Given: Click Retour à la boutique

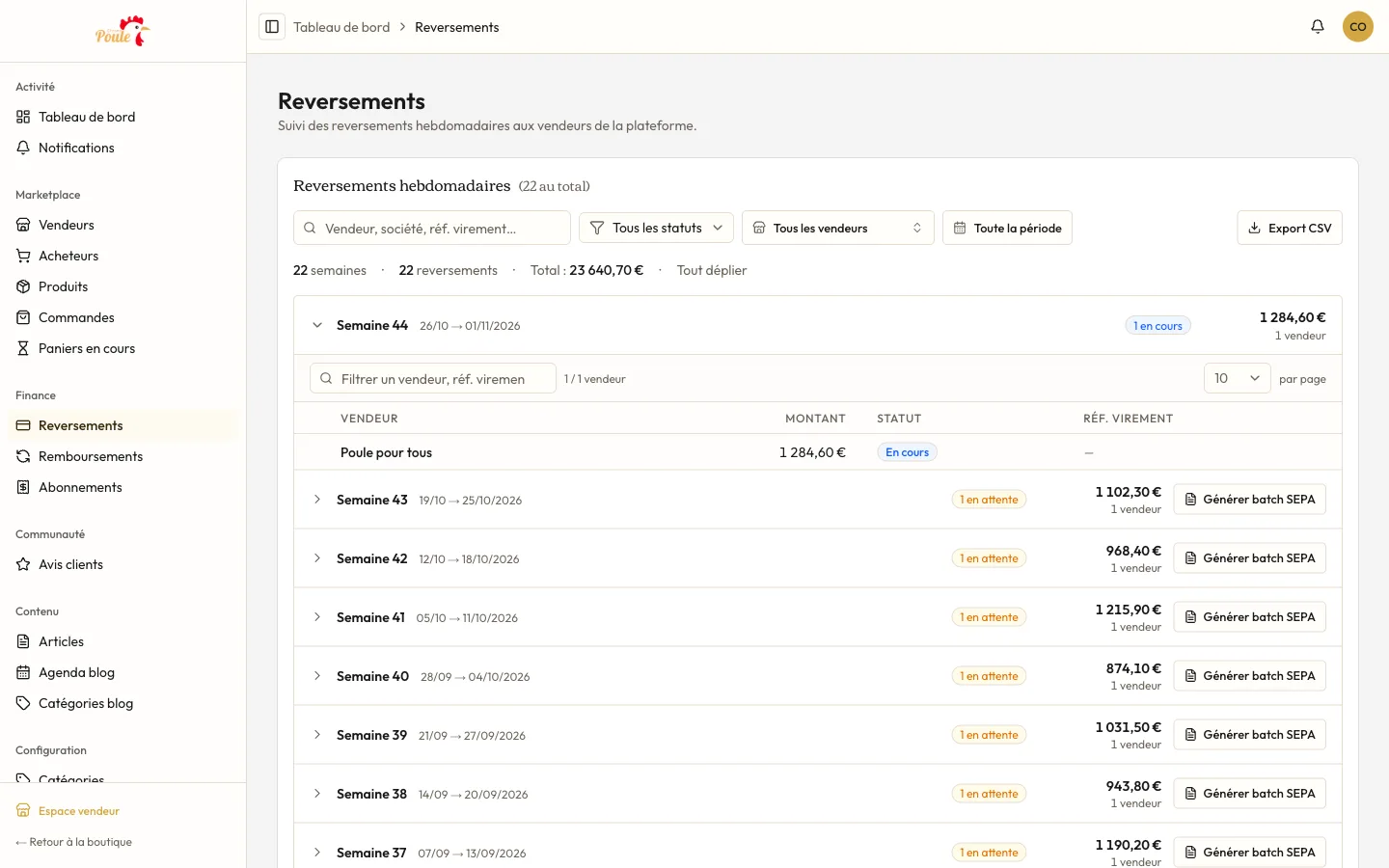Looking at the screenshot, I should (x=73, y=842).
